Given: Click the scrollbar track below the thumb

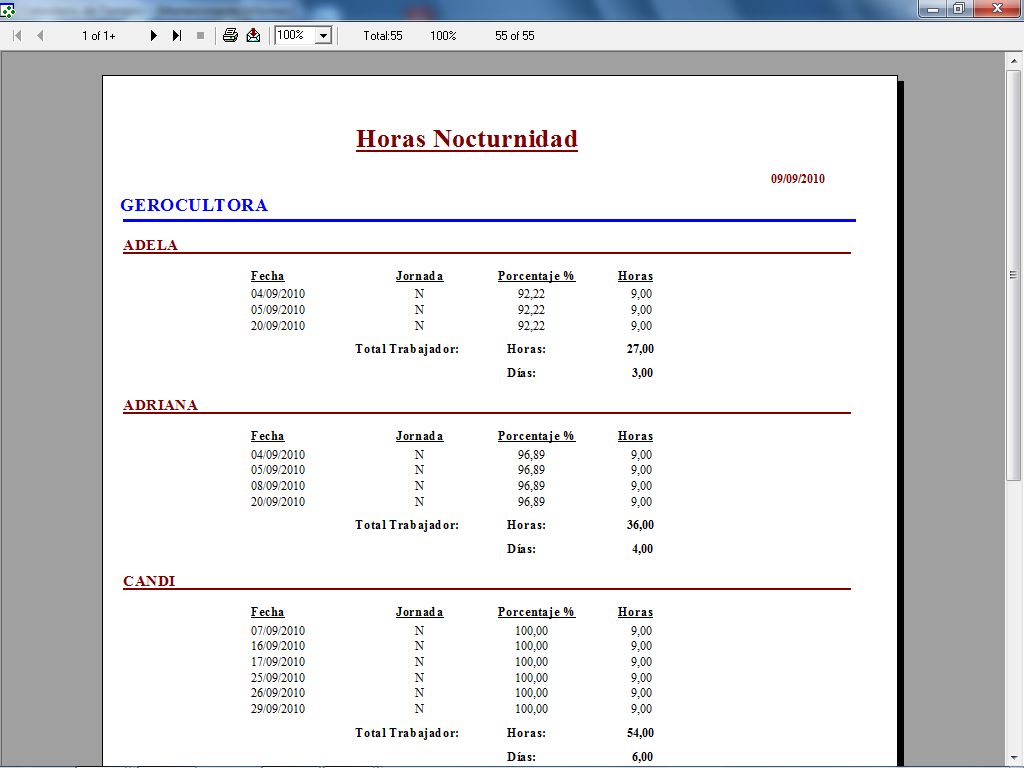Looking at the screenshot, I should (x=1014, y=620).
